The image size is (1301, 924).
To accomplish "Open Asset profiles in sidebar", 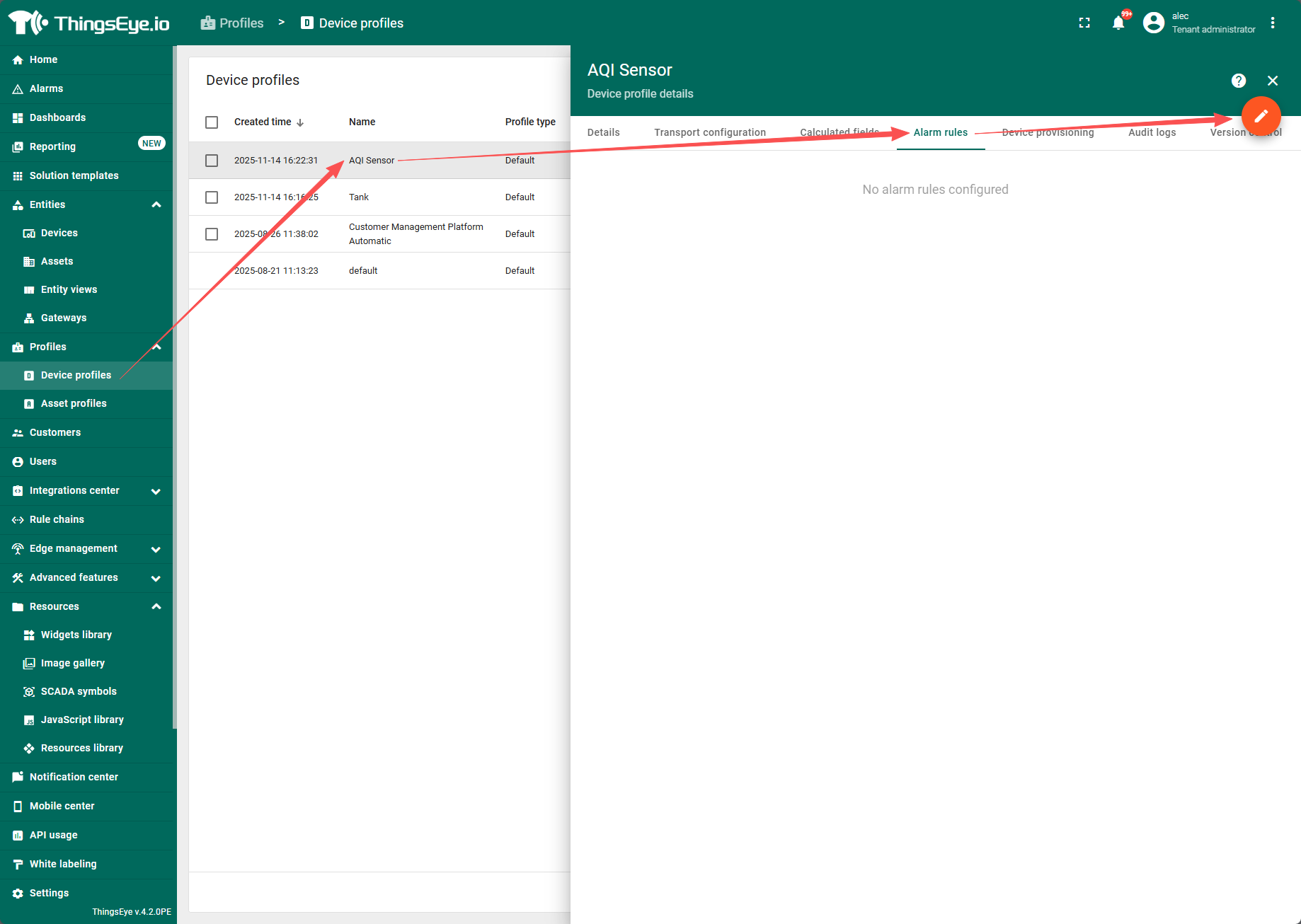I will (x=74, y=403).
